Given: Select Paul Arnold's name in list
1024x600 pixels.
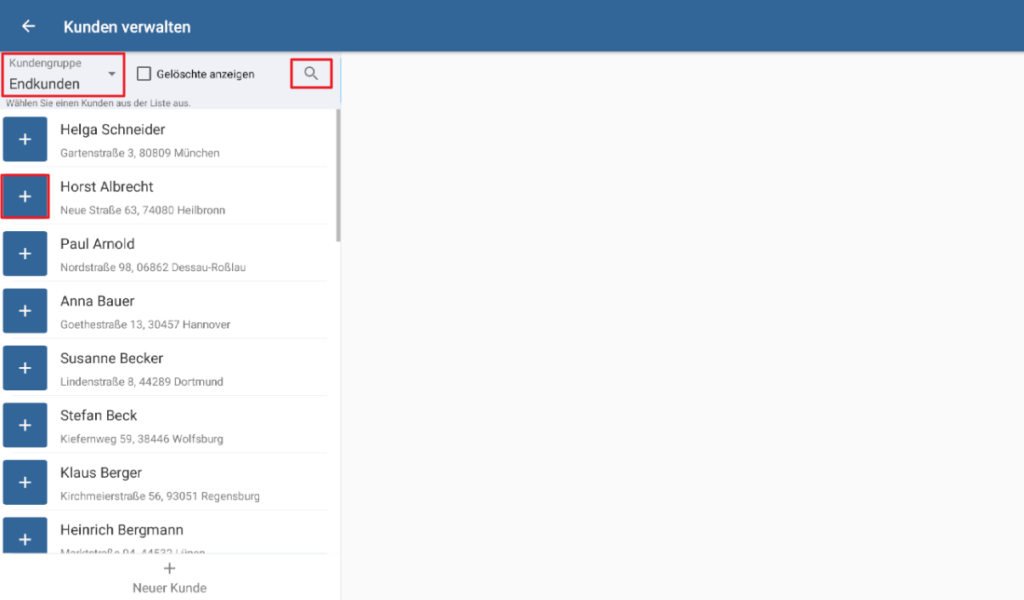Looking at the screenshot, I should coord(97,244).
